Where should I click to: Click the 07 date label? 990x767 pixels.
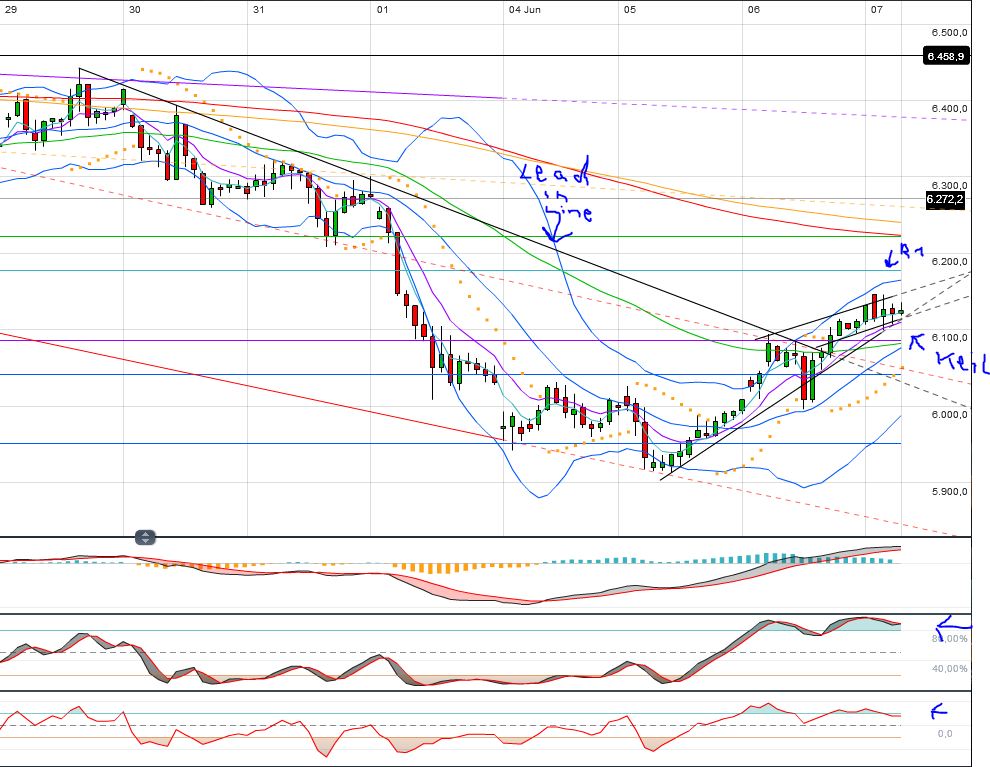click(x=876, y=9)
